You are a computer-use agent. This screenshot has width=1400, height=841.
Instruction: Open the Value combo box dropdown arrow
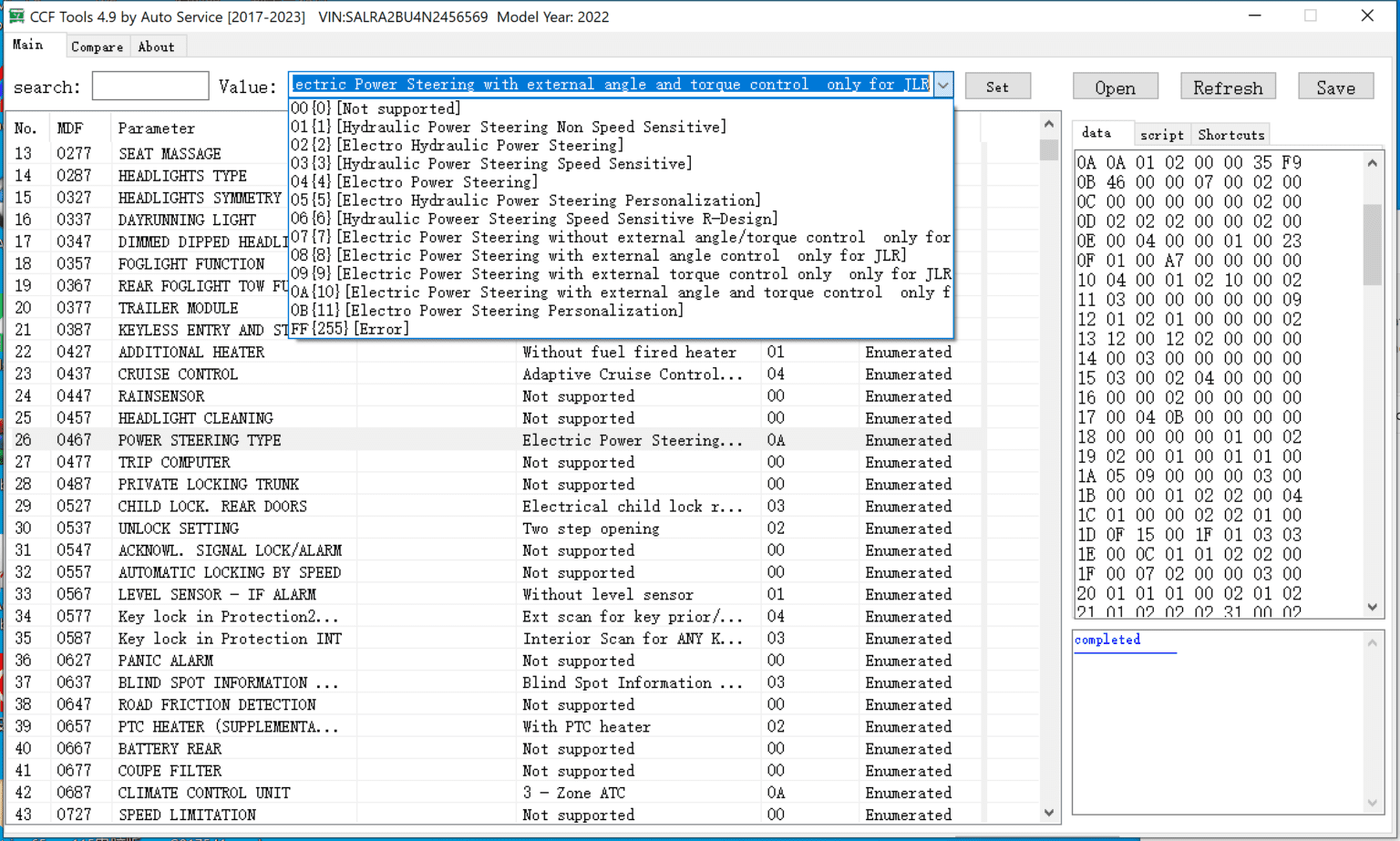(x=943, y=85)
